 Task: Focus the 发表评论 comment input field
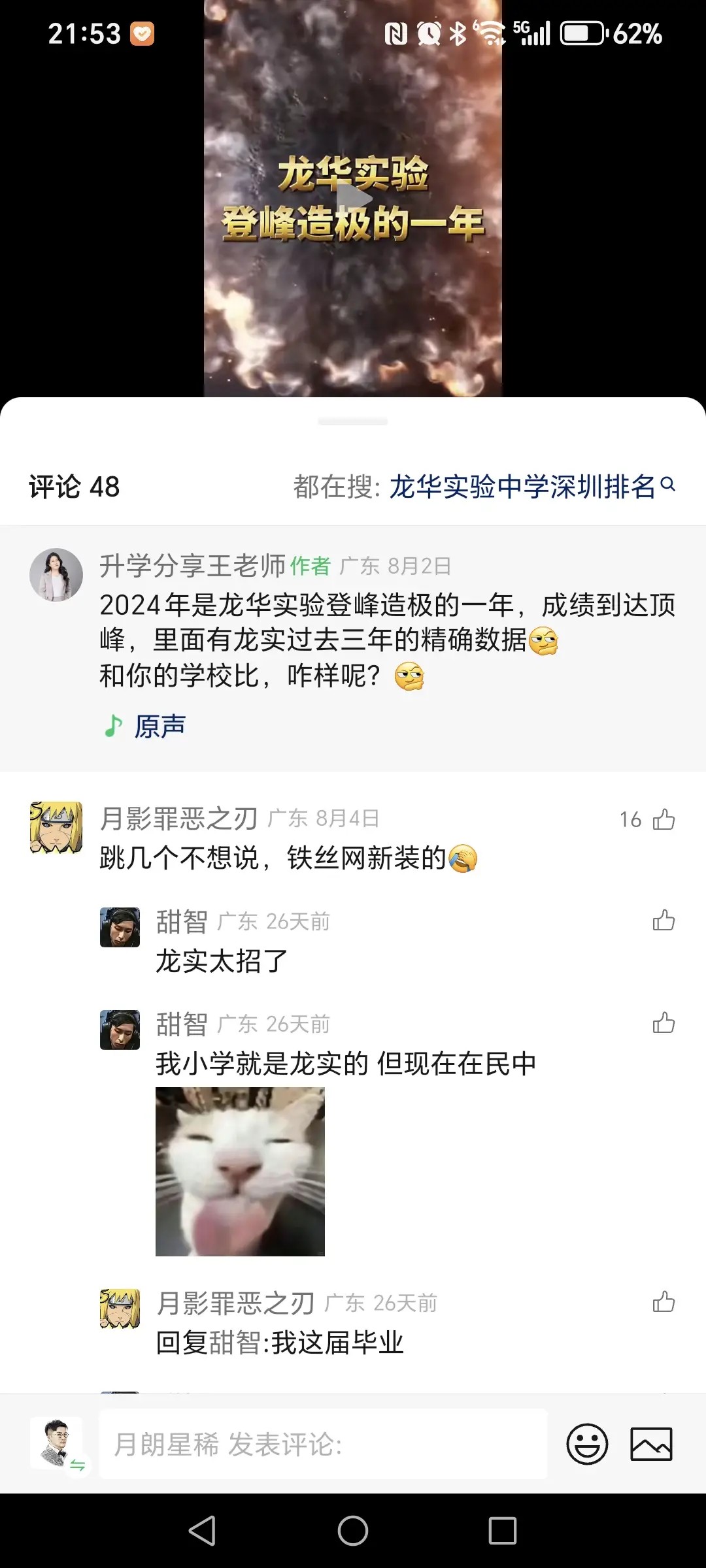tap(323, 1444)
